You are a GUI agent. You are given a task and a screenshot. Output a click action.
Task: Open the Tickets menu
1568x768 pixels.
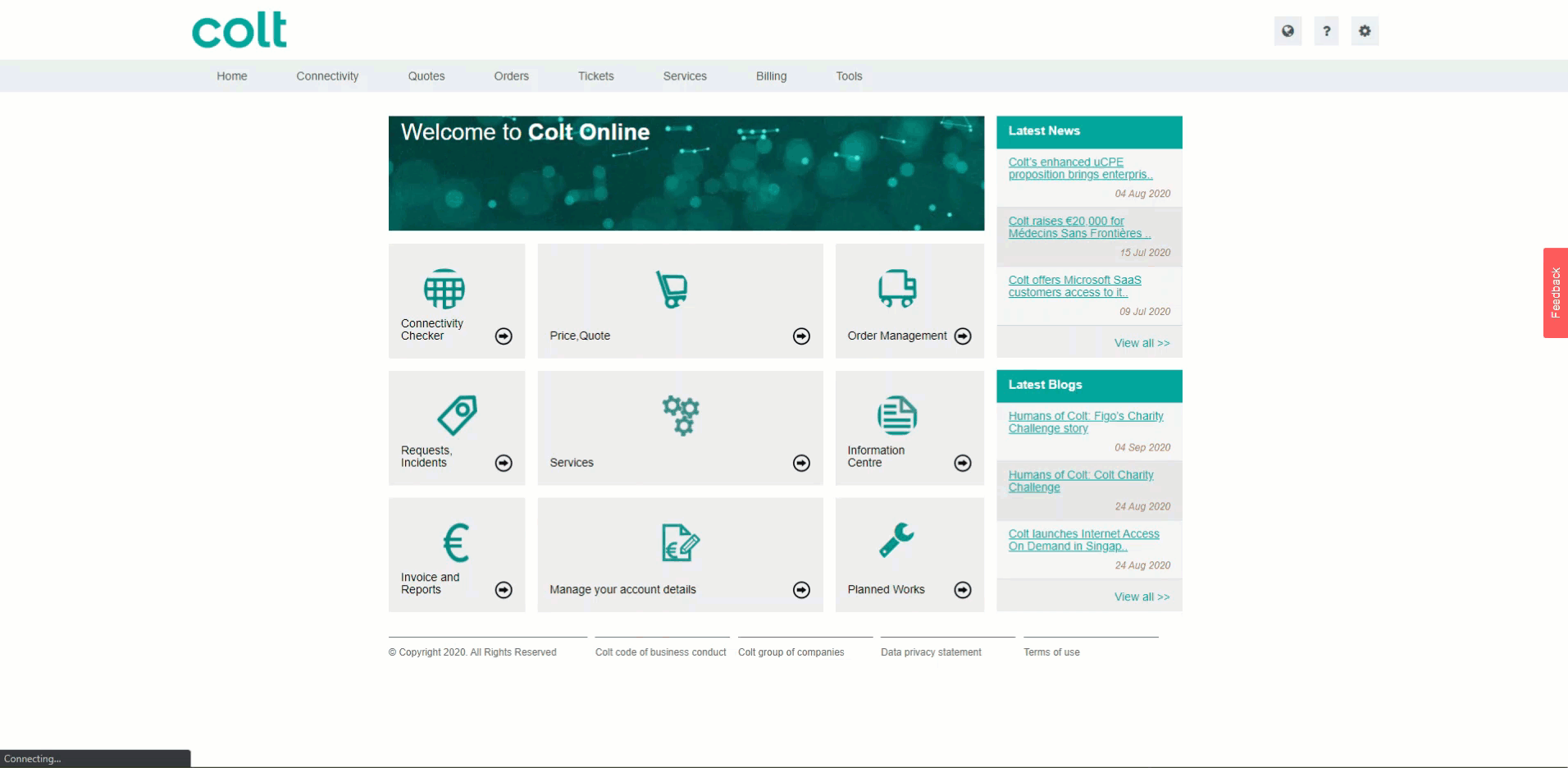click(x=595, y=76)
